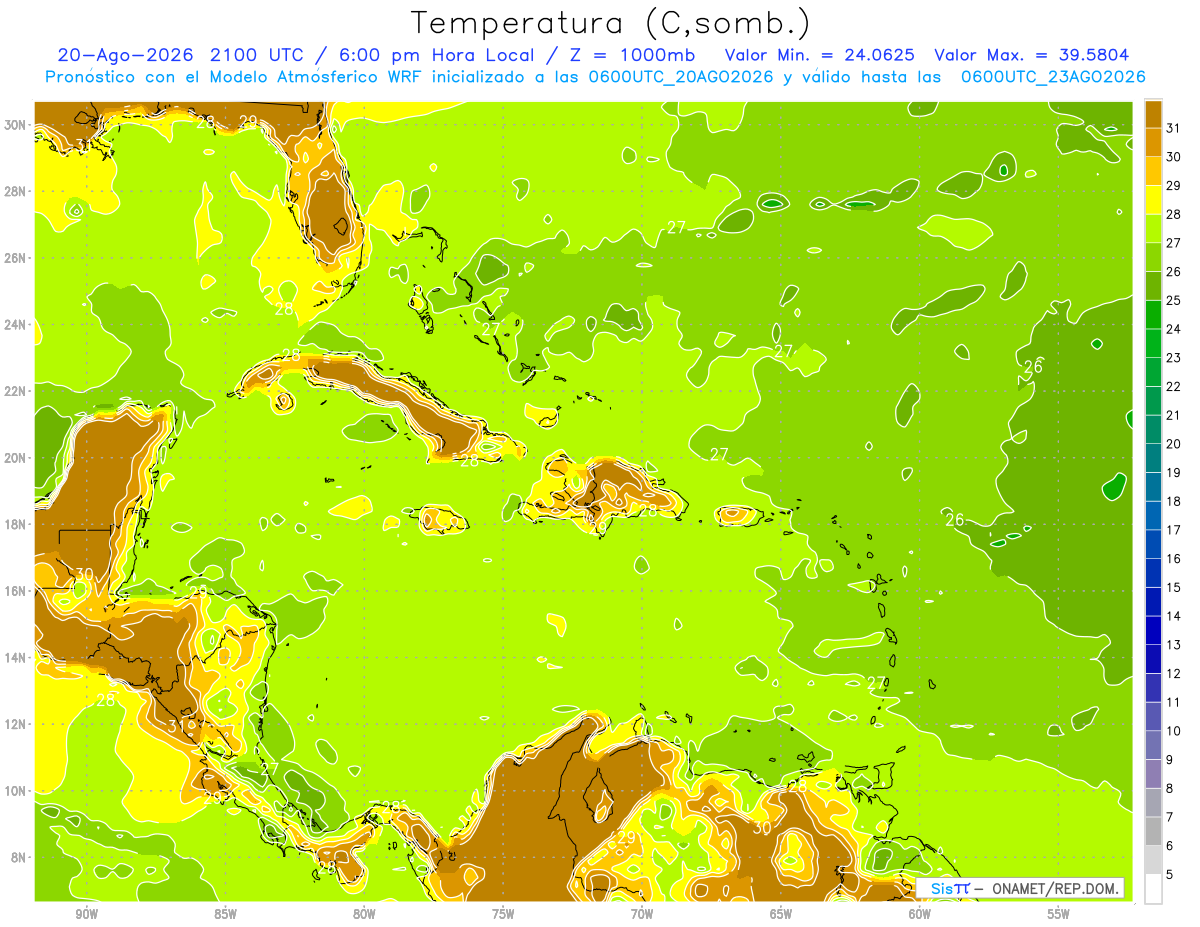This screenshot has width=1200, height=927.
Task: Click the 'Temperatura (C,somb.)' chart title
Action: point(611,23)
